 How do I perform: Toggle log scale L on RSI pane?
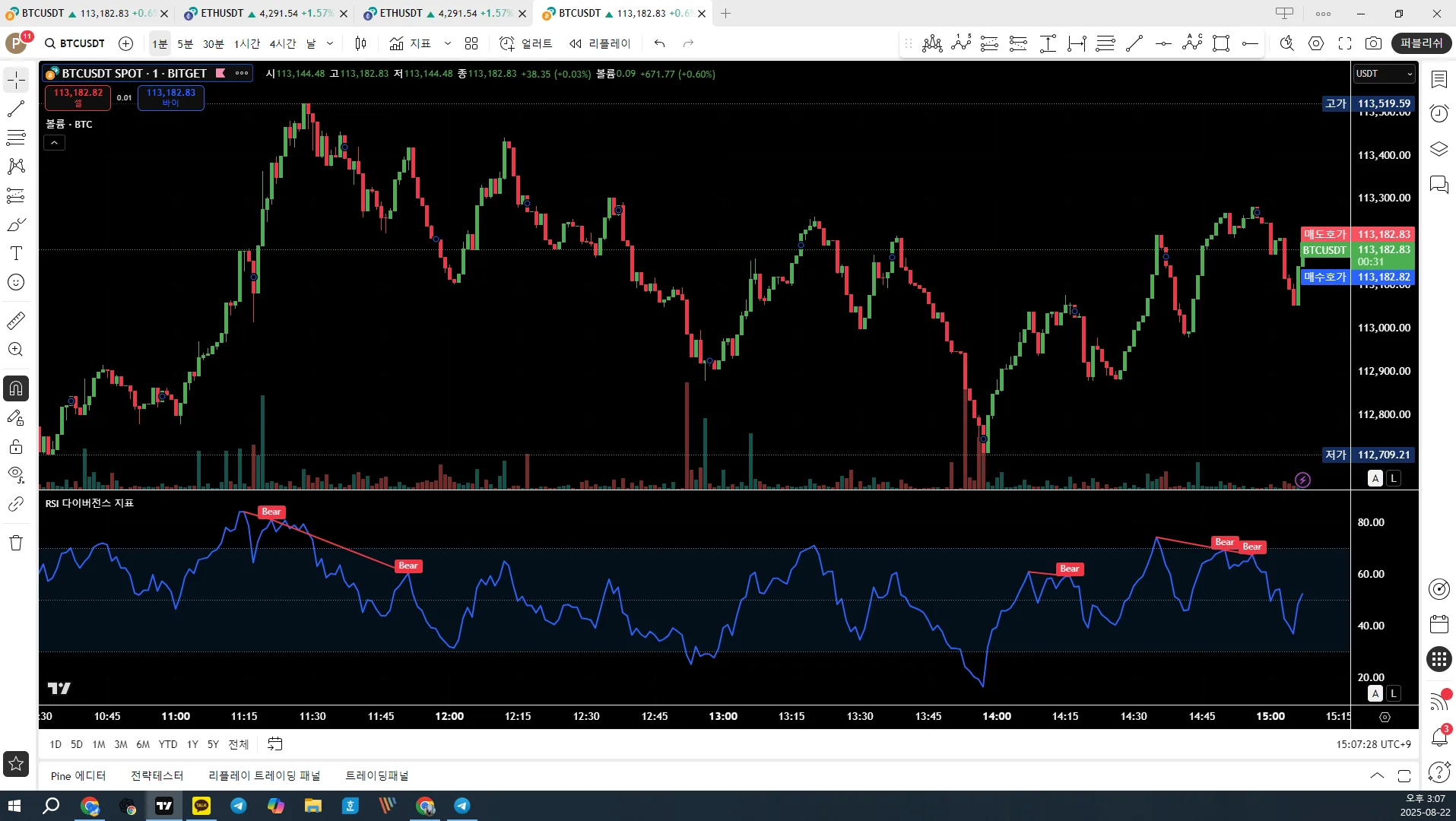tap(1393, 693)
